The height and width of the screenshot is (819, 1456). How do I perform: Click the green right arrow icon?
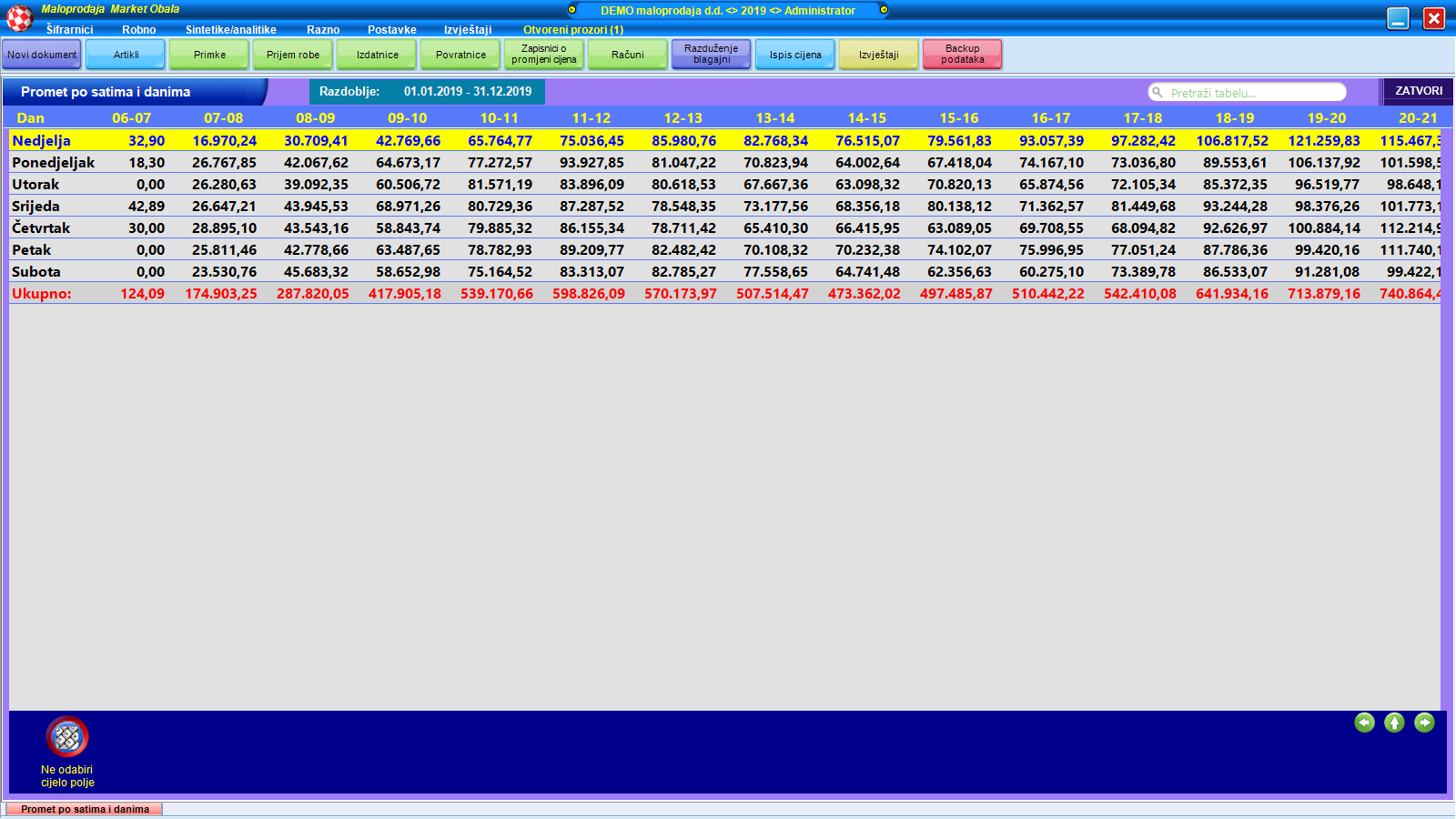[1424, 723]
